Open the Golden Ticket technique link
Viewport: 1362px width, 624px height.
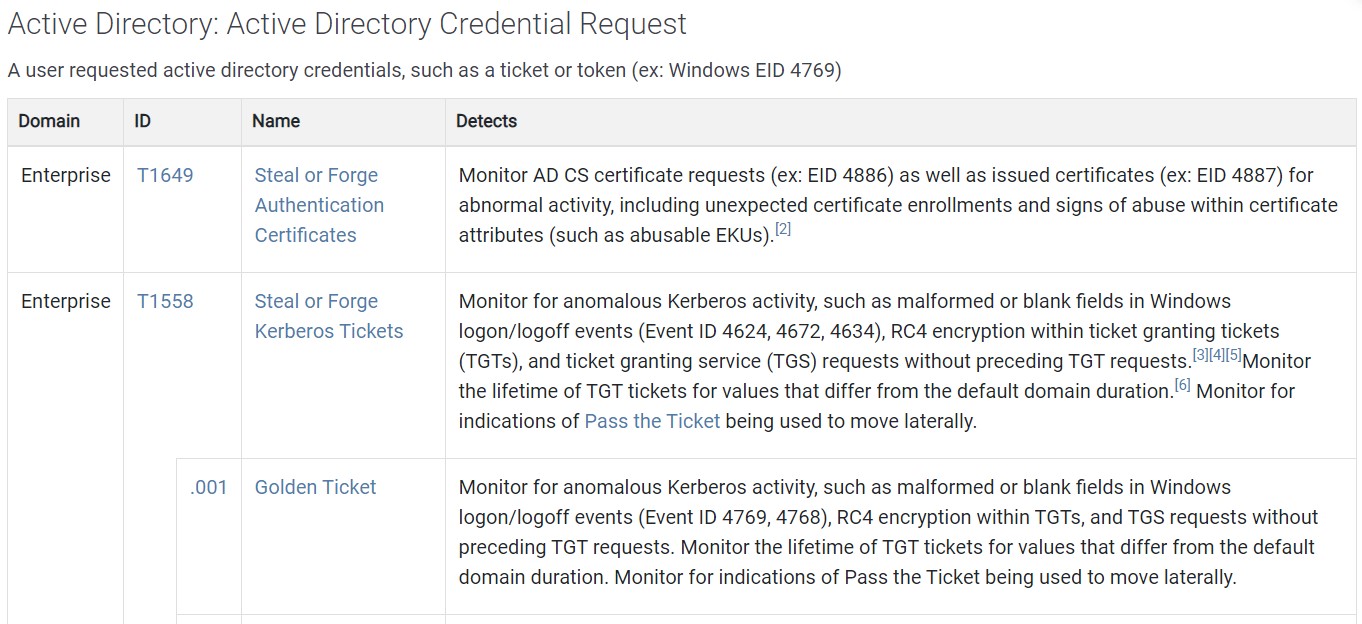(x=315, y=487)
